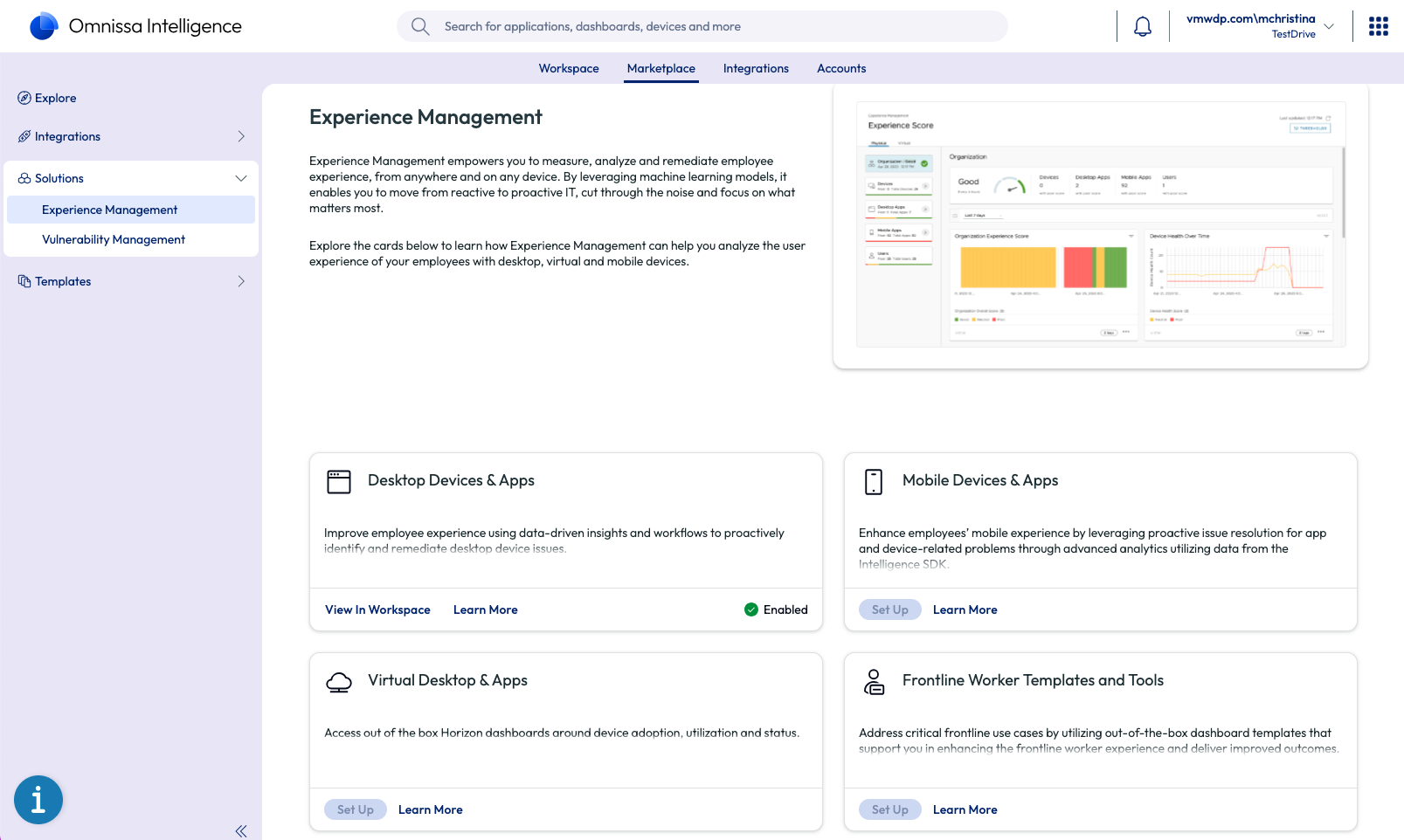This screenshot has height=840, width=1404.
Task: Click the Frontline Worker person icon
Action: tap(874, 682)
